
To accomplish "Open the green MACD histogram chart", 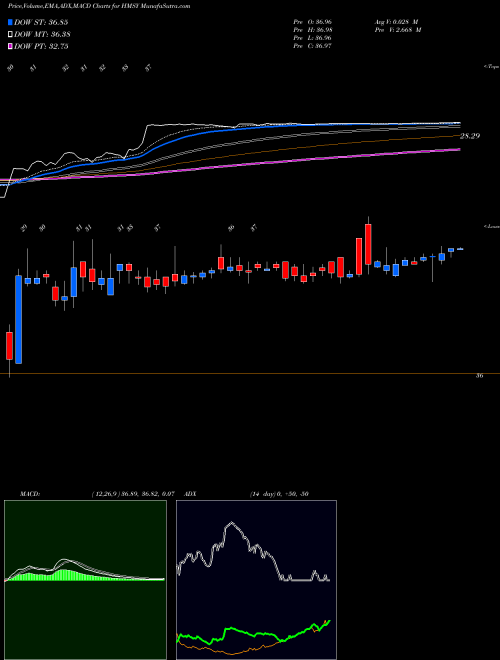I will [85, 580].
